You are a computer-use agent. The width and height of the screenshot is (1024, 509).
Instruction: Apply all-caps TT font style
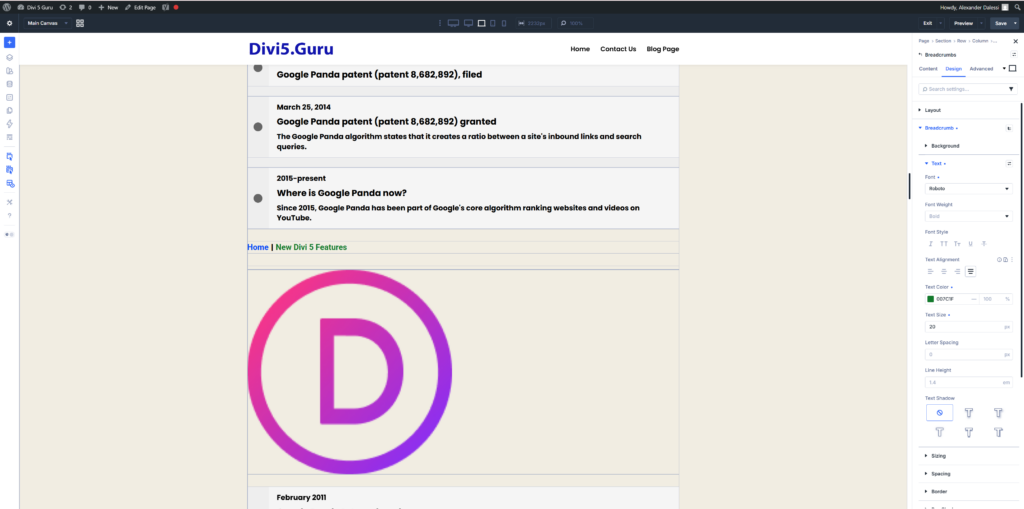tap(944, 244)
